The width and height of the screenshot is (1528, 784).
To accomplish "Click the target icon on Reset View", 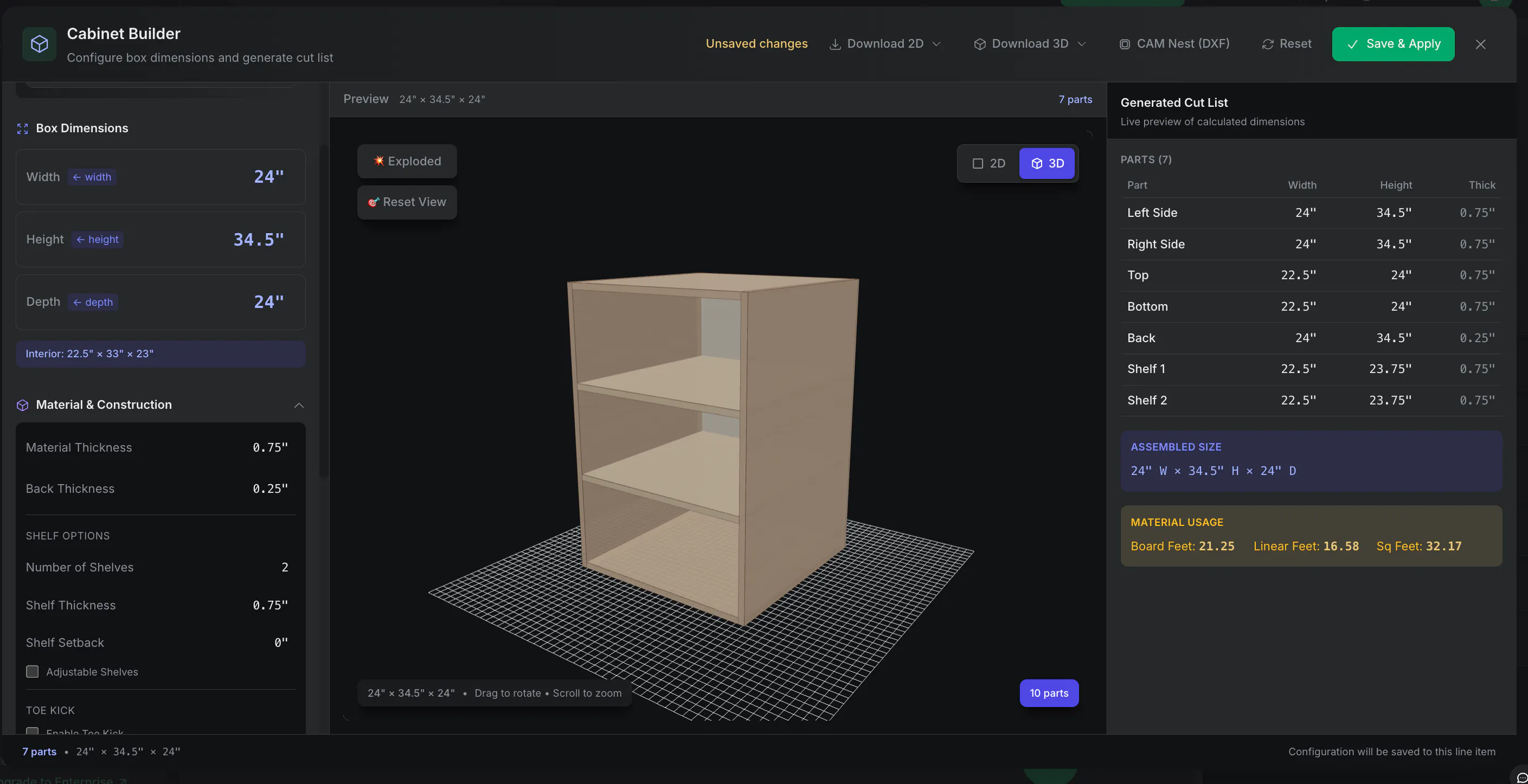I will pos(373,202).
